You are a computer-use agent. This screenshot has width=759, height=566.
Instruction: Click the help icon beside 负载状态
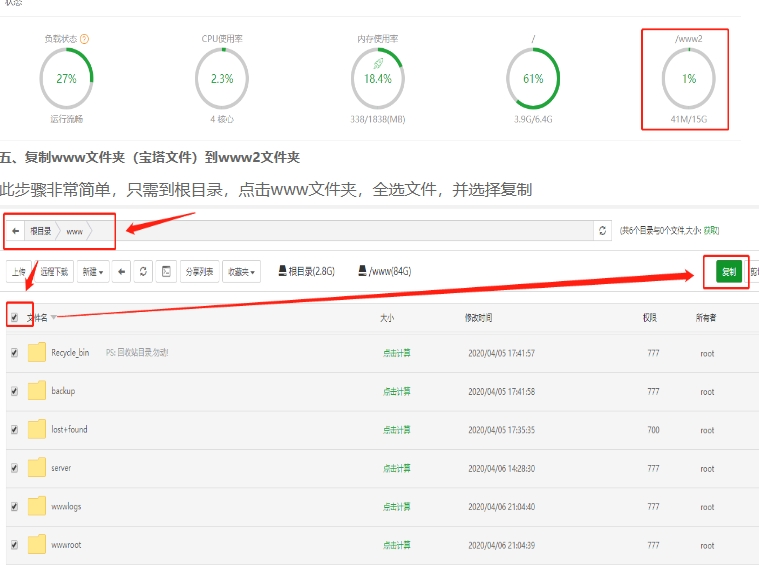pyautogui.click(x=84, y=39)
